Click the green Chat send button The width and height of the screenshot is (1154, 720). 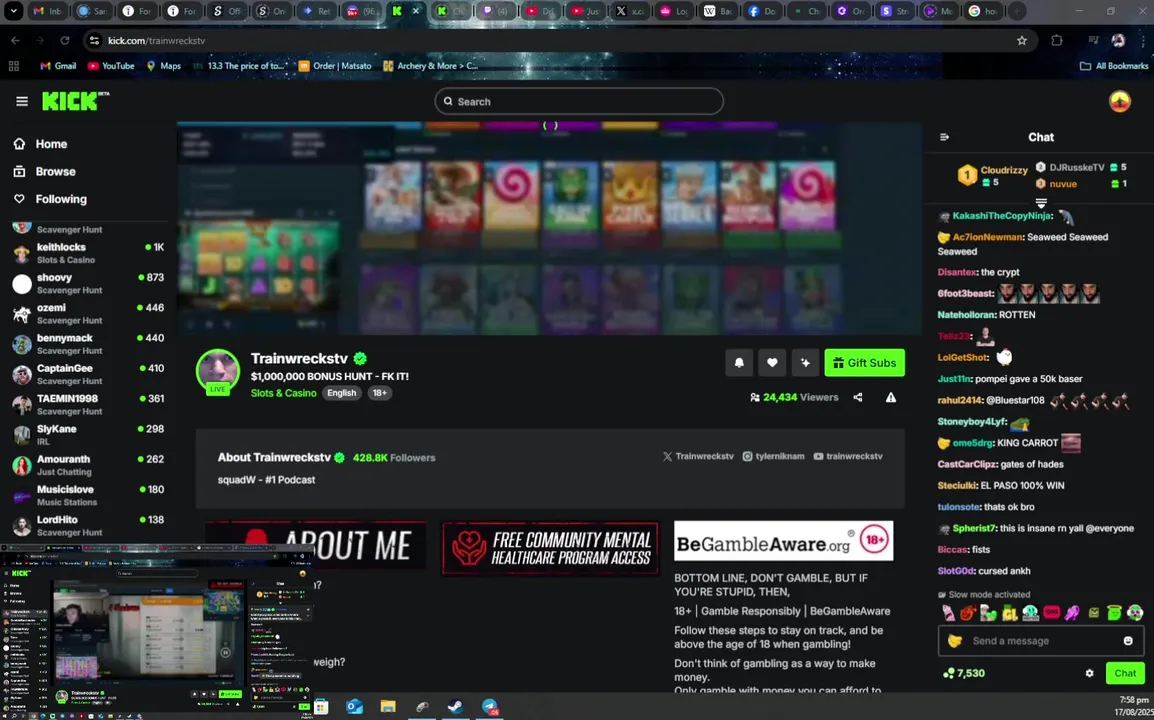tap(1125, 673)
